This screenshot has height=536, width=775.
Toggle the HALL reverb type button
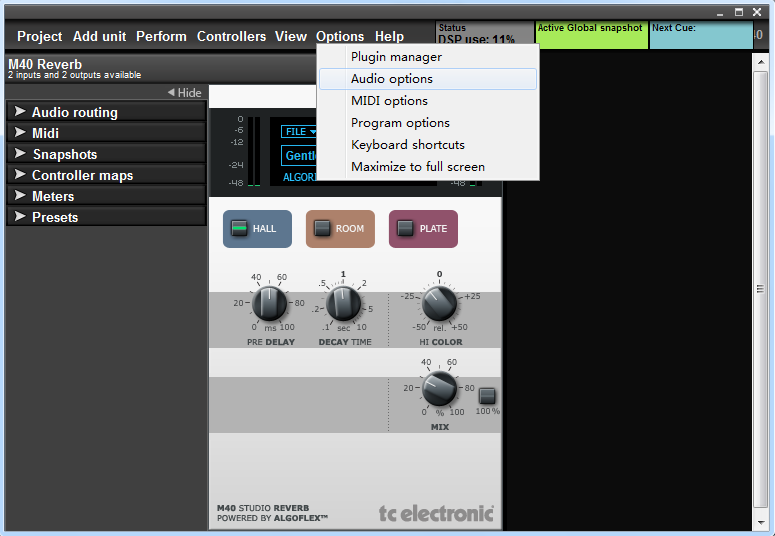tap(257, 229)
